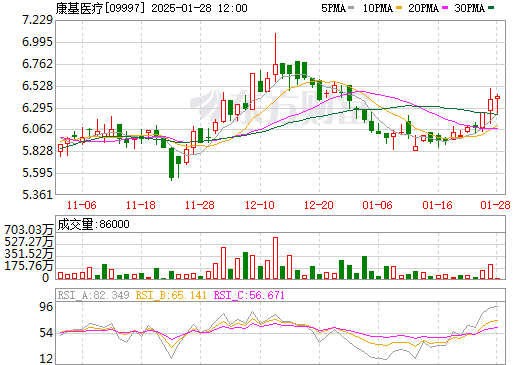Click the 7.229 price axis label

(x=37, y=20)
